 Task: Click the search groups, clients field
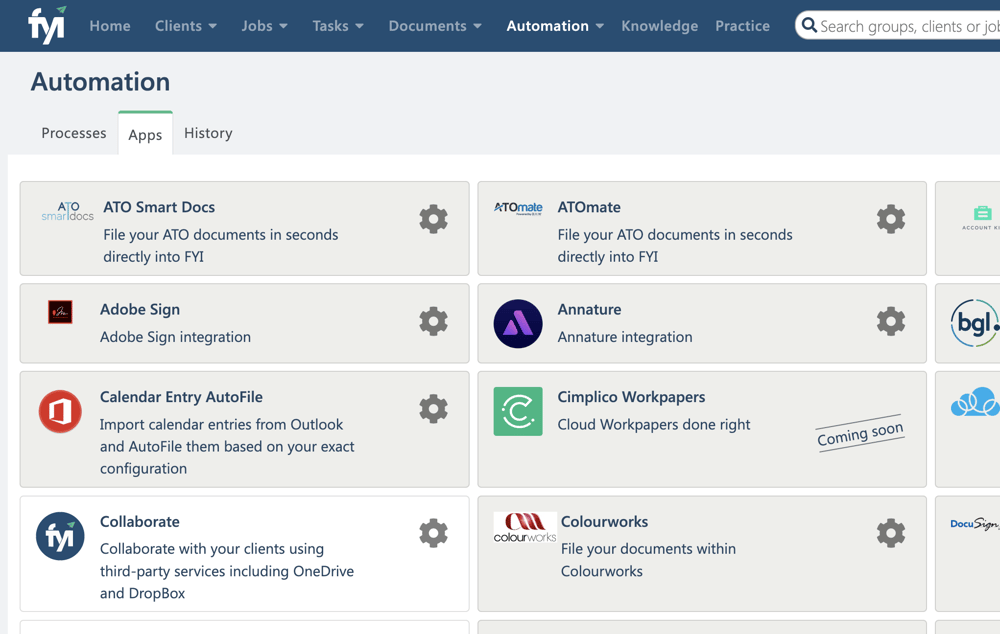click(x=905, y=26)
